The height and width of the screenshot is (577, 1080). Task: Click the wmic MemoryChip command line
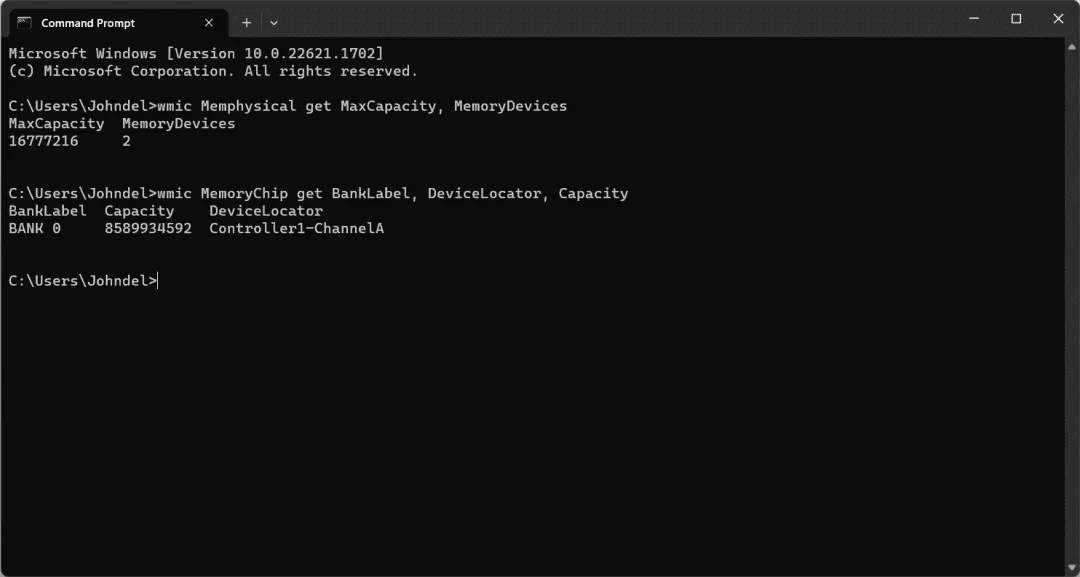(318, 193)
